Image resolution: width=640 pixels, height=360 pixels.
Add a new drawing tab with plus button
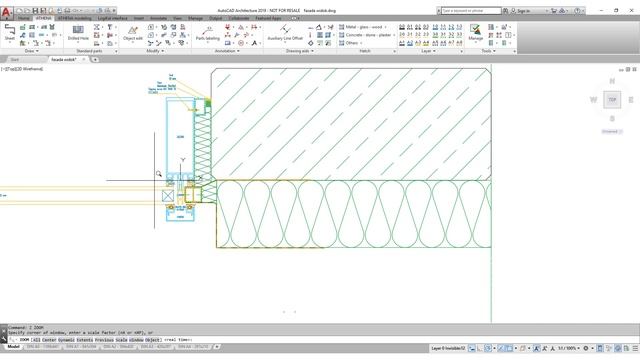[95, 60]
